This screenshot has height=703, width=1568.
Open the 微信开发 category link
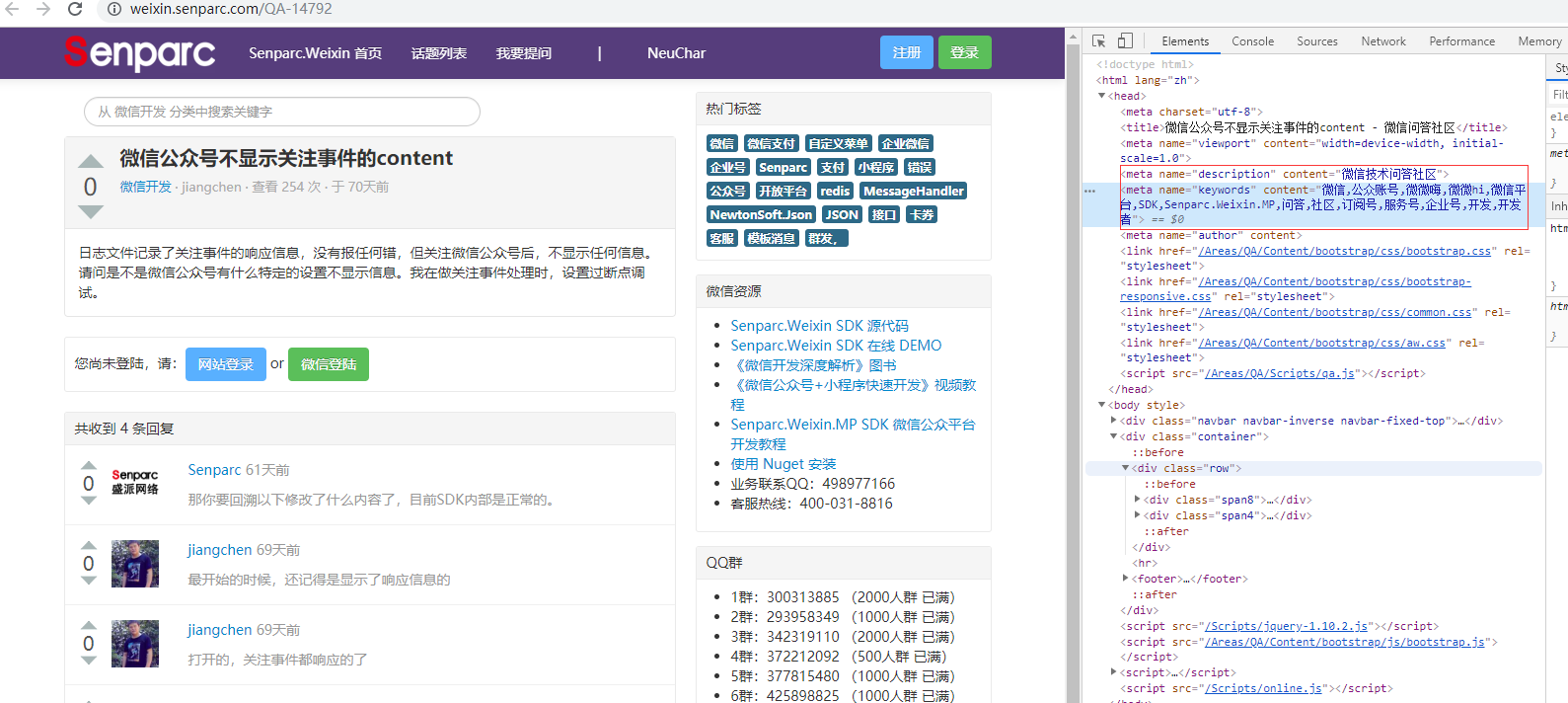tap(146, 187)
